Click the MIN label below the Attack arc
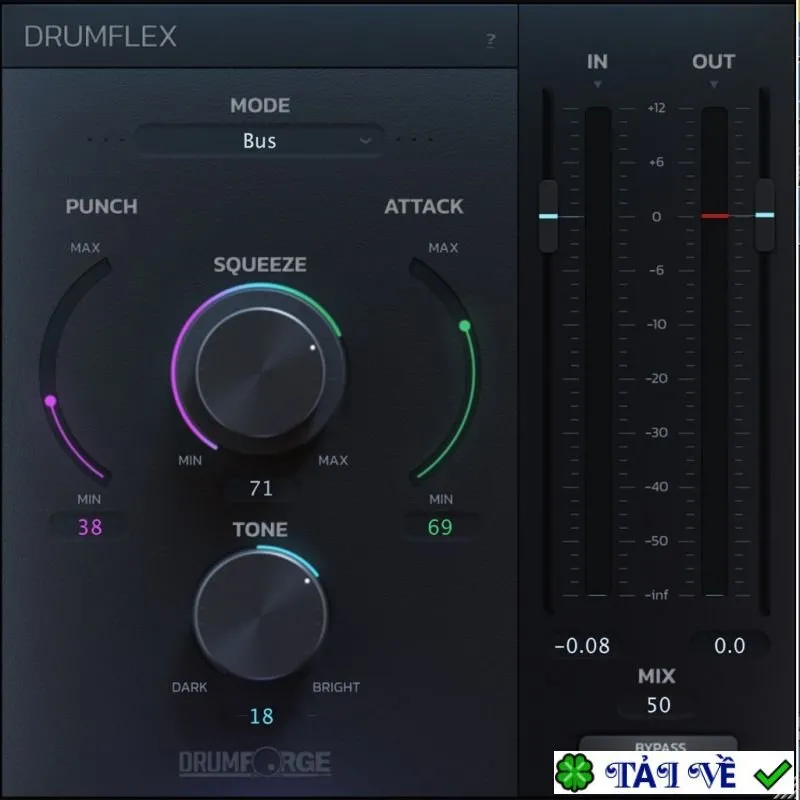 click(x=441, y=499)
